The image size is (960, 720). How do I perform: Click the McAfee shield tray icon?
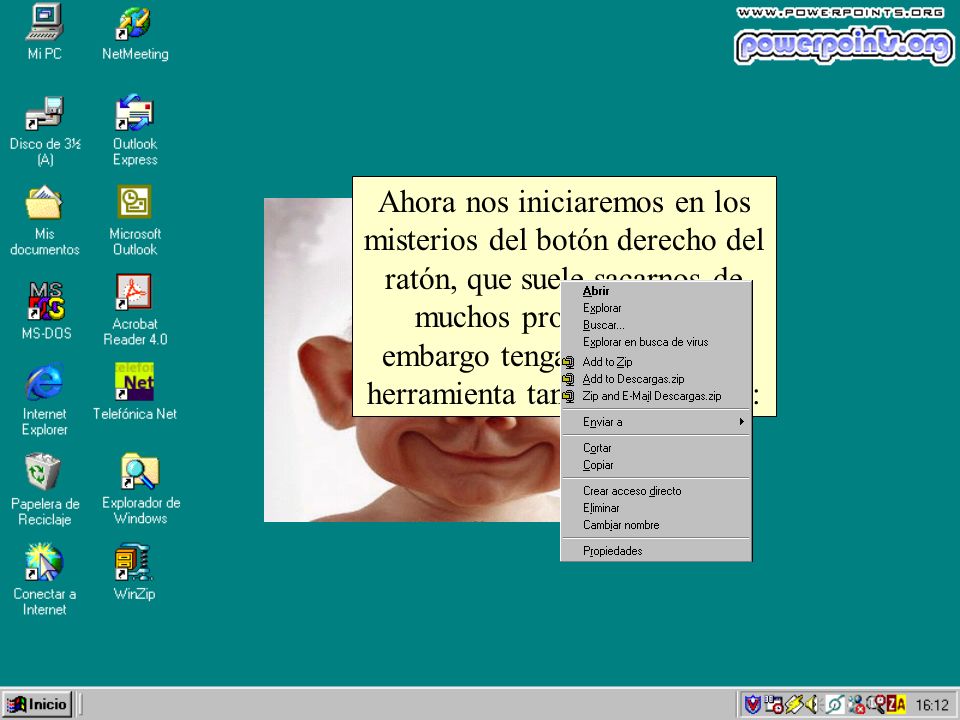(x=752, y=704)
